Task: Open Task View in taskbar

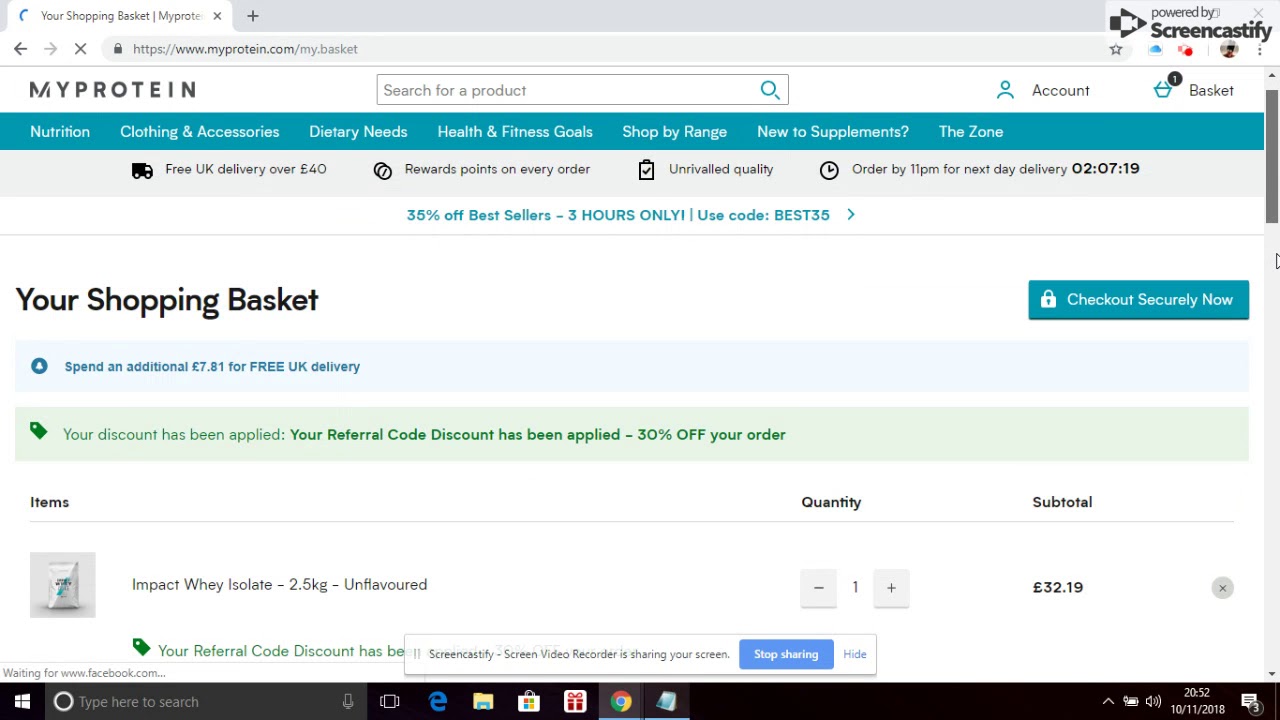Action: pyautogui.click(x=390, y=702)
